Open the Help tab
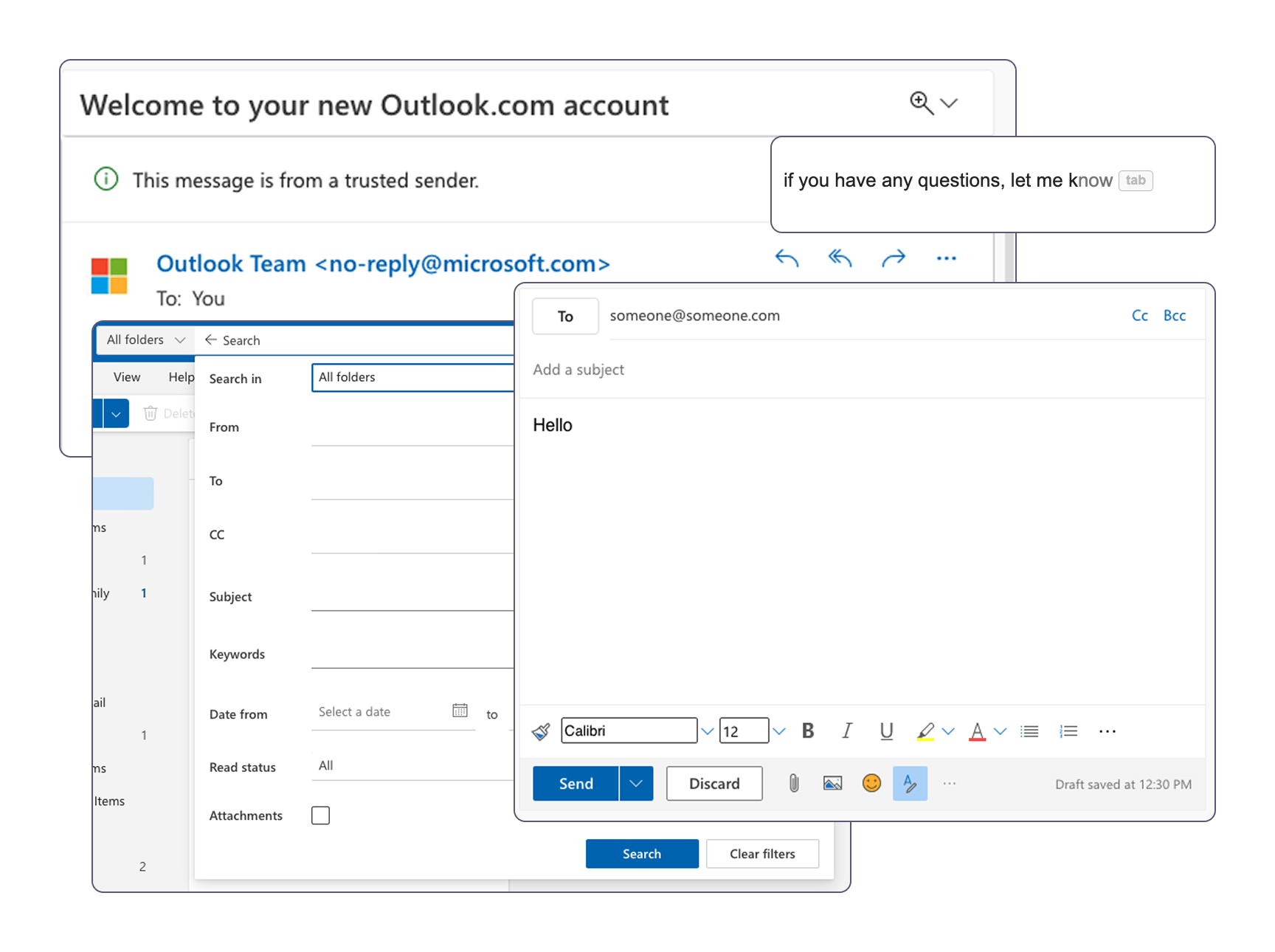The width and height of the screenshot is (1275, 952). click(182, 377)
